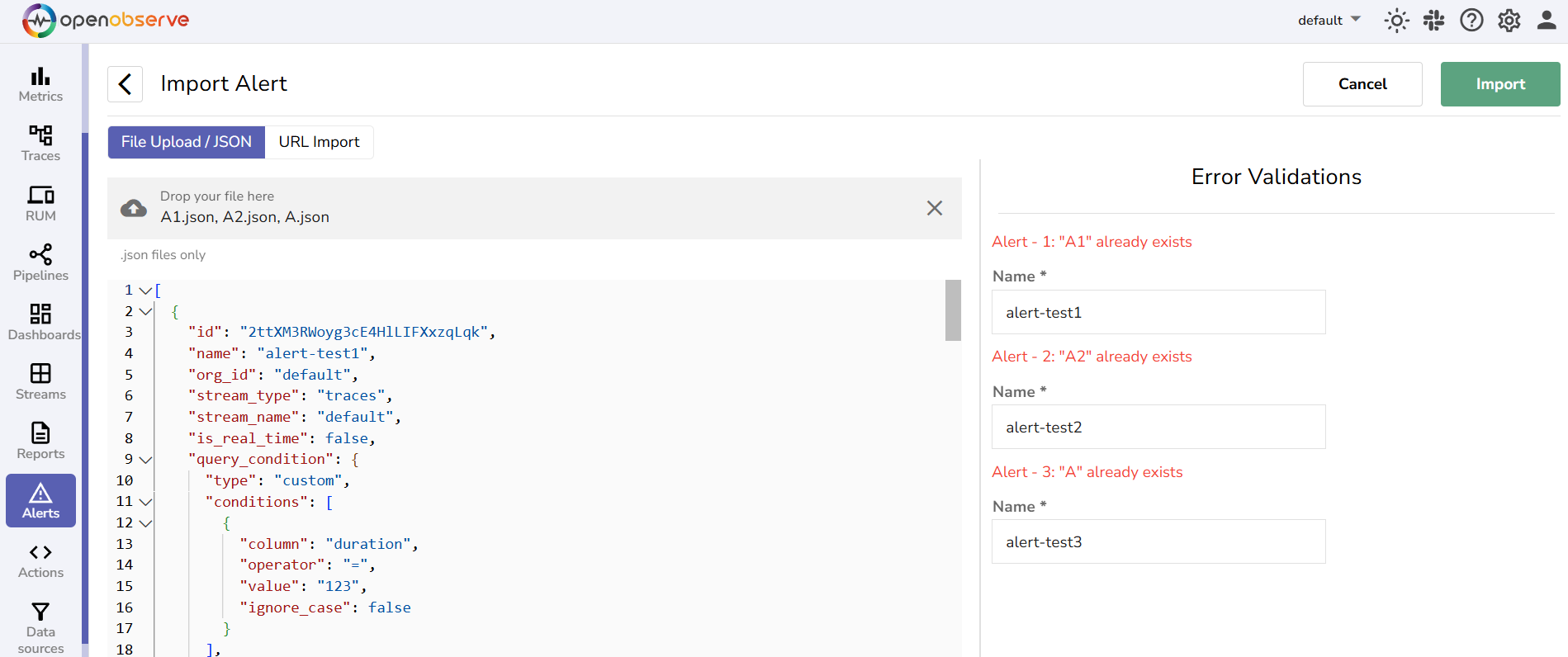Toggle light/dark theme sun icon
The width and height of the screenshot is (1568, 657).
tap(1396, 21)
